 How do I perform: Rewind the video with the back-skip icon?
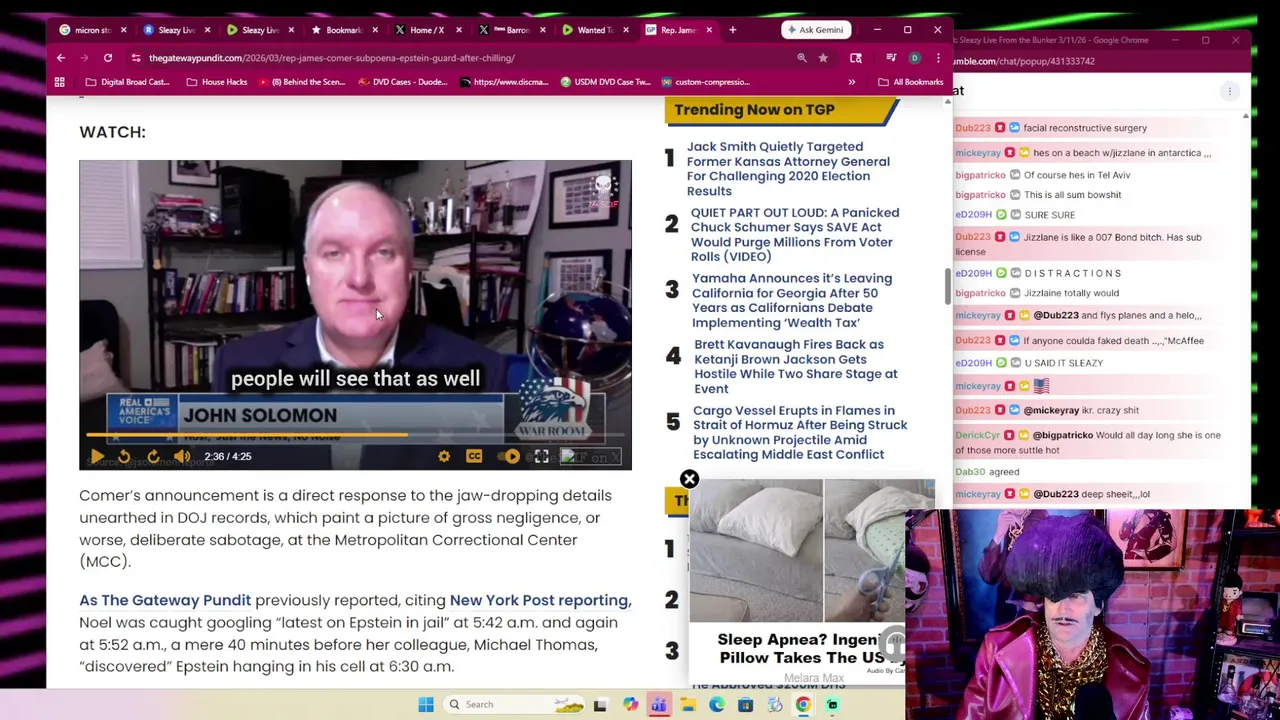click(x=124, y=456)
